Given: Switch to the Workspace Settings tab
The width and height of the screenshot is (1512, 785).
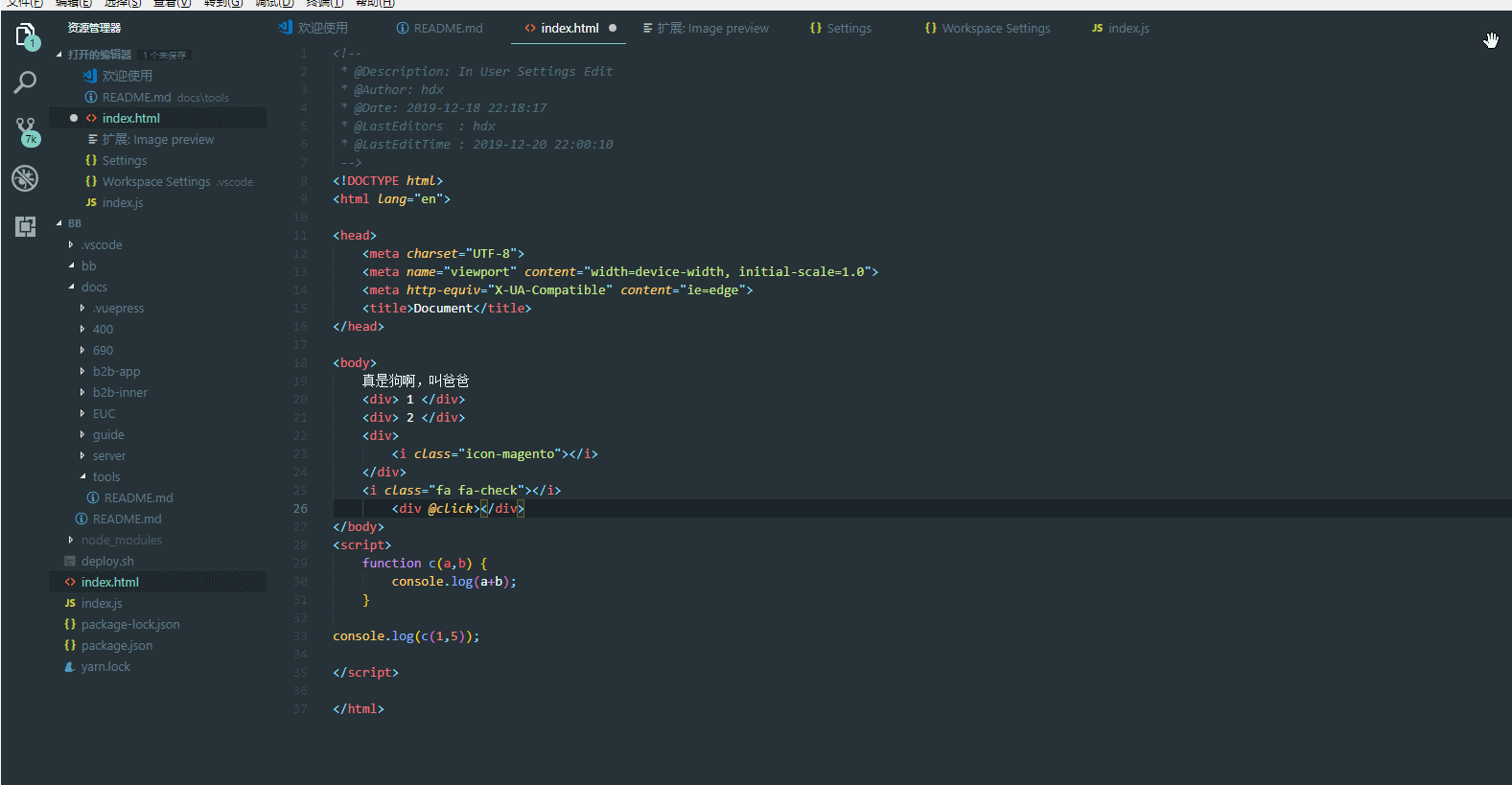Looking at the screenshot, I should point(988,28).
